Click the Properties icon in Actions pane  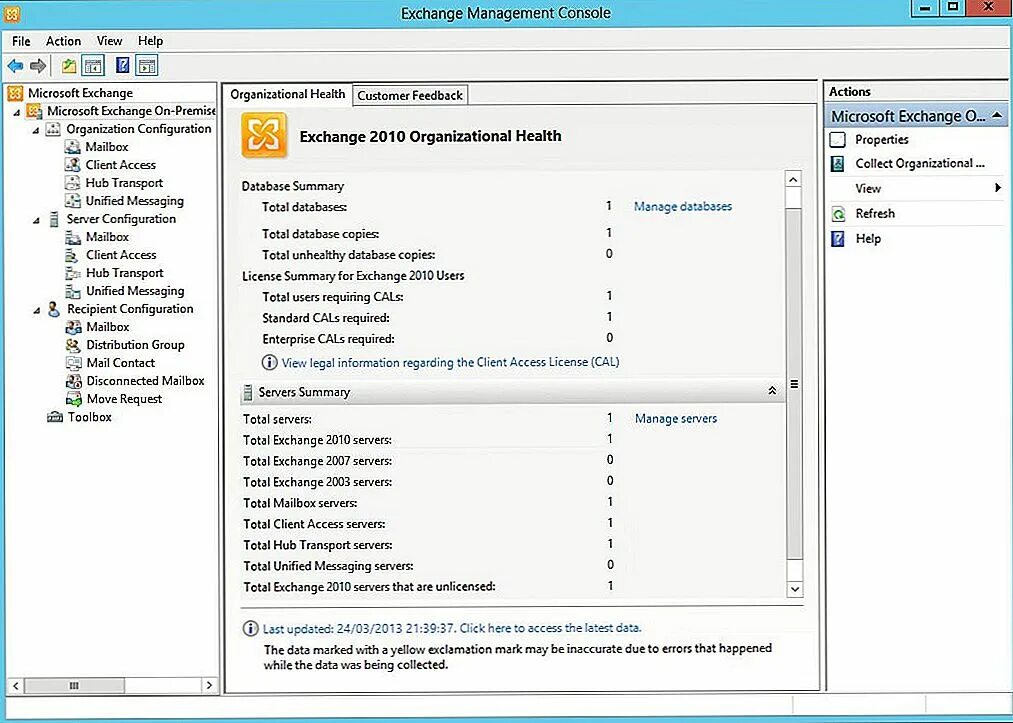838,140
